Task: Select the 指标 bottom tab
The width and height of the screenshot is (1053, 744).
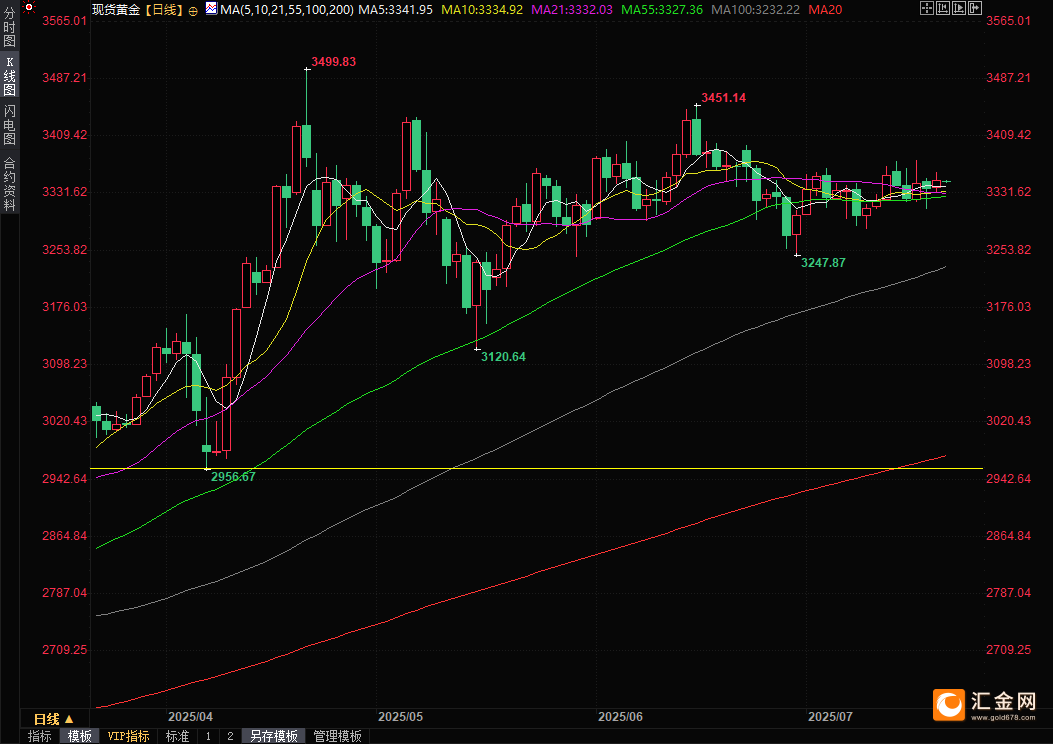Action: click(x=40, y=736)
